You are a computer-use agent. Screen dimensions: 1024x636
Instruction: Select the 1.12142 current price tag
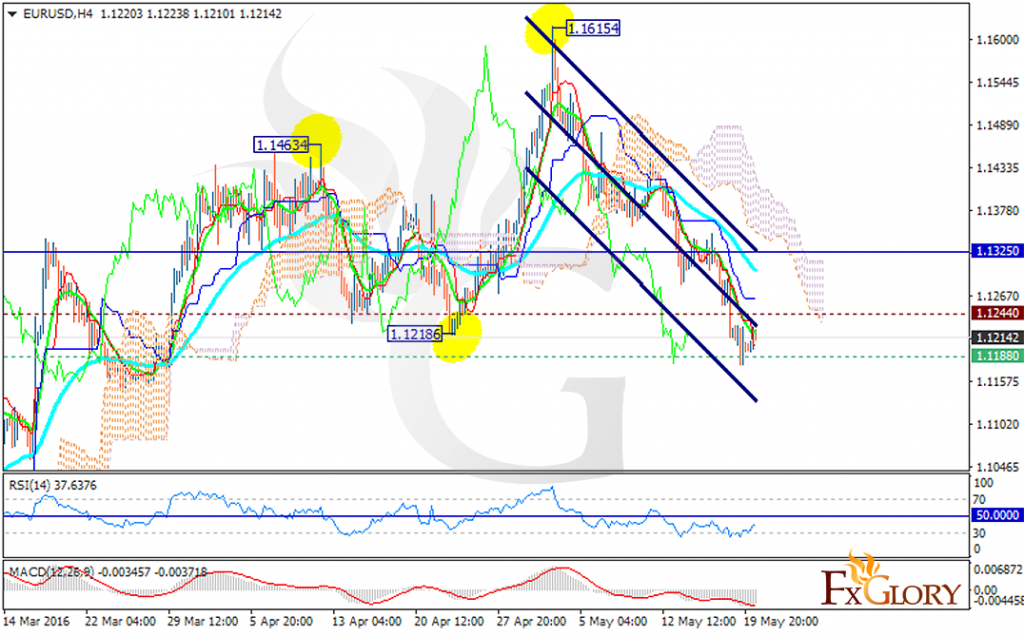(x=997, y=338)
